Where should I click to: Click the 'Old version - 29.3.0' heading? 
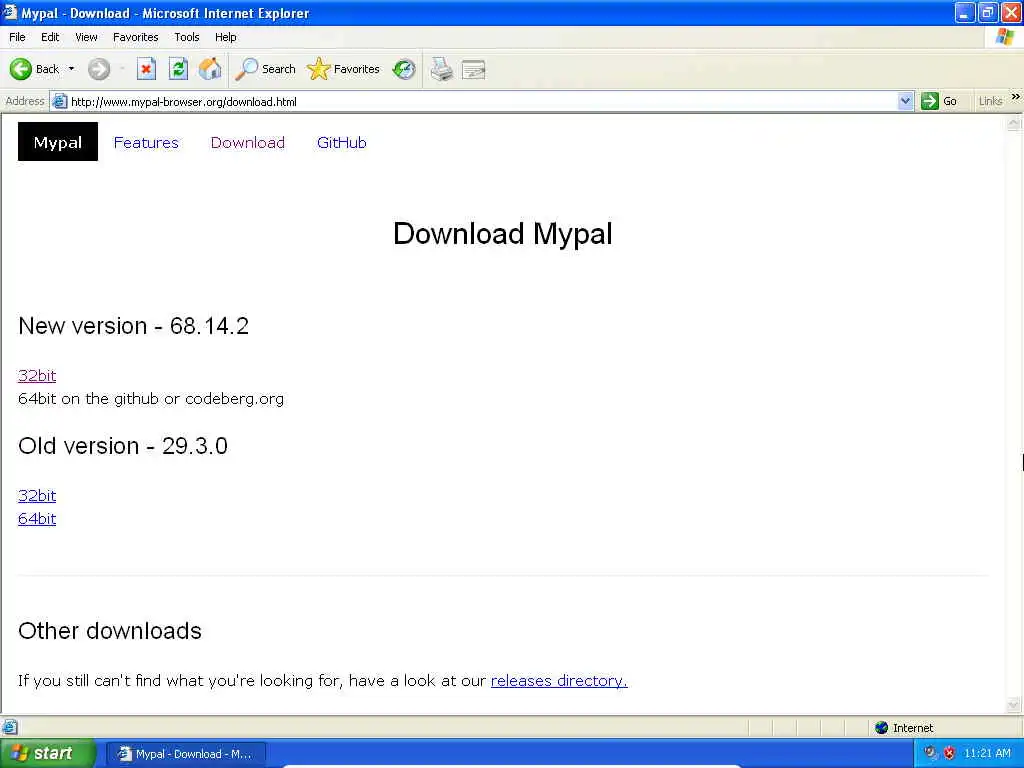(x=123, y=446)
